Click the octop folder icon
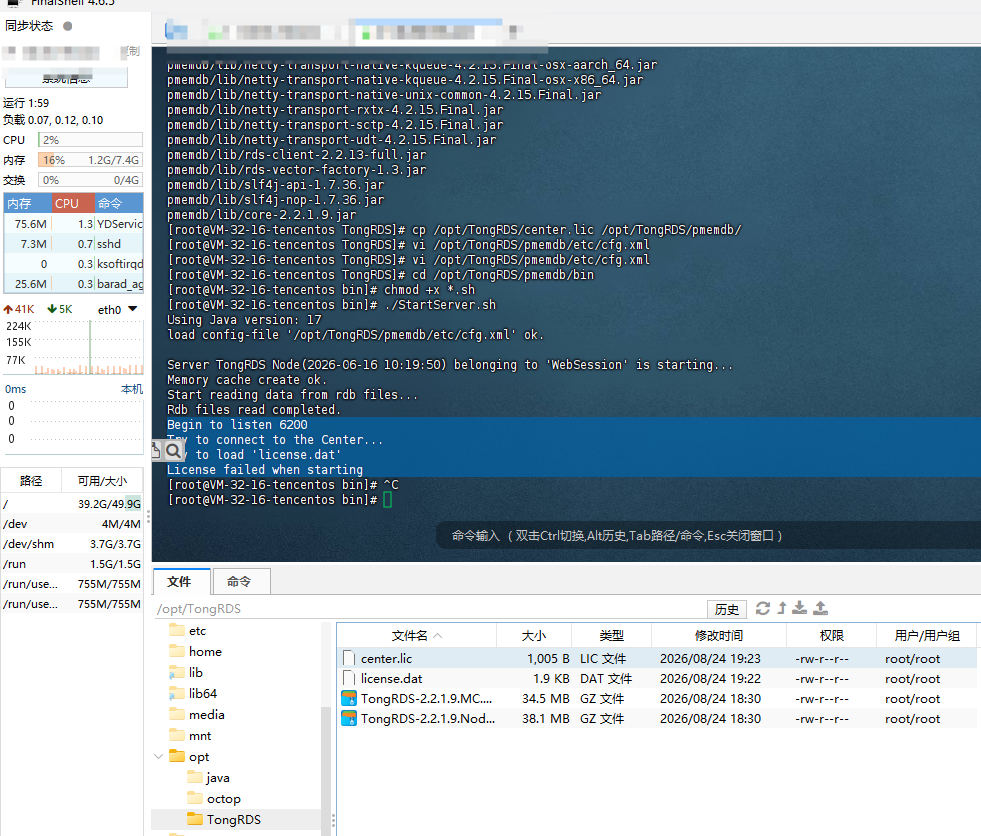Image resolution: width=981 pixels, height=836 pixels. pos(195,798)
